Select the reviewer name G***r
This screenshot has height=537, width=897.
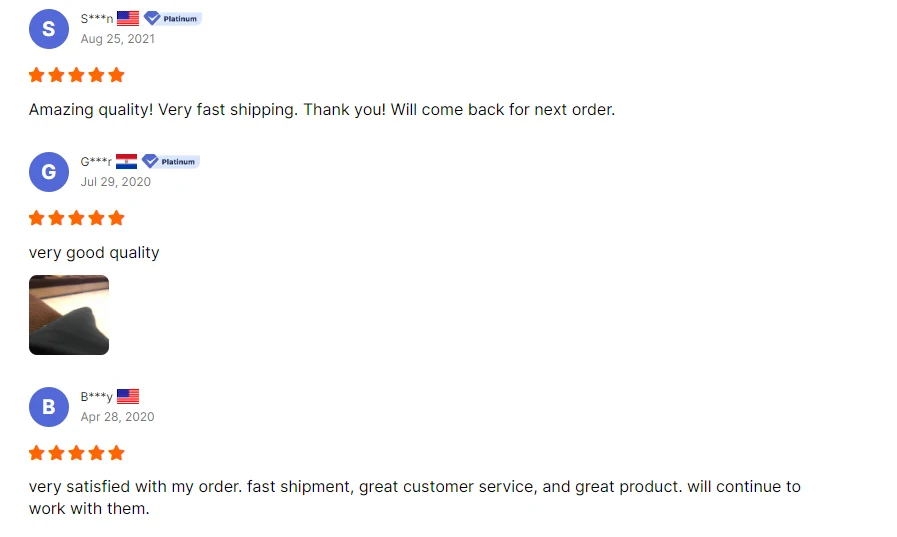click(96, 162)
